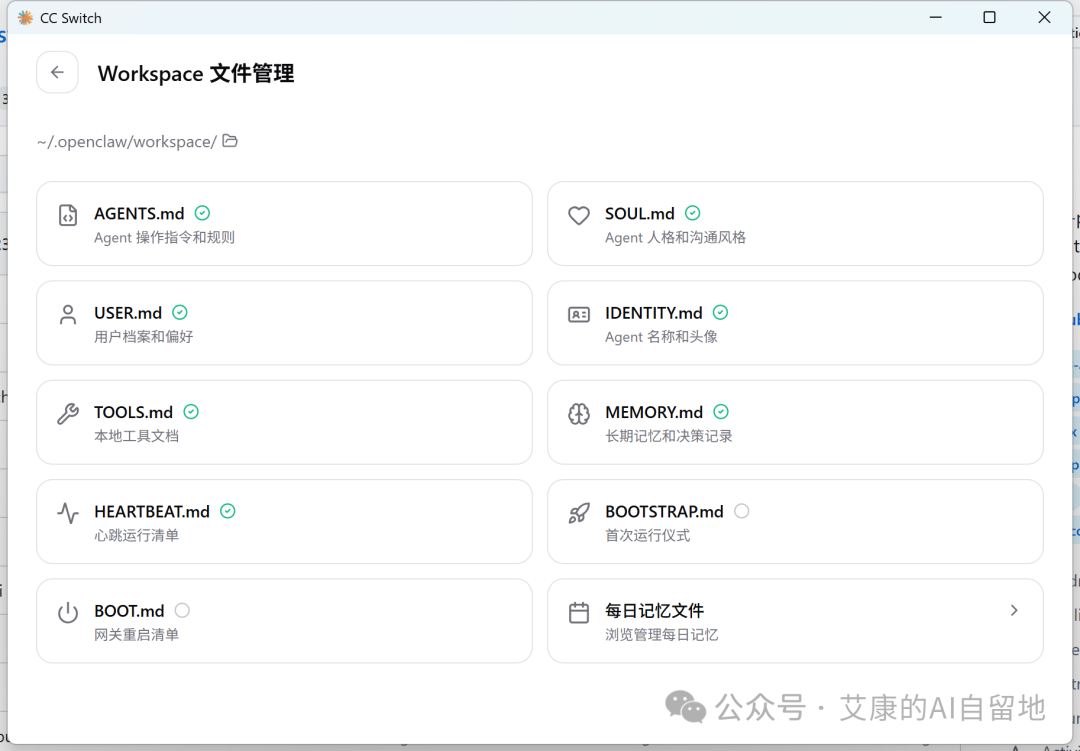Click the ~/.openclaw/workspace/ path text
Screen dimensions: 1080x751
pos(127,142)
